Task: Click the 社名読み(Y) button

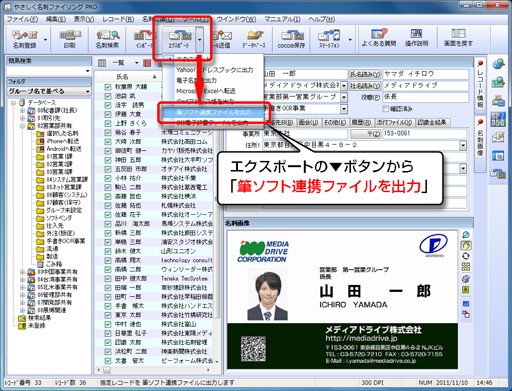Action: (365, 86)
